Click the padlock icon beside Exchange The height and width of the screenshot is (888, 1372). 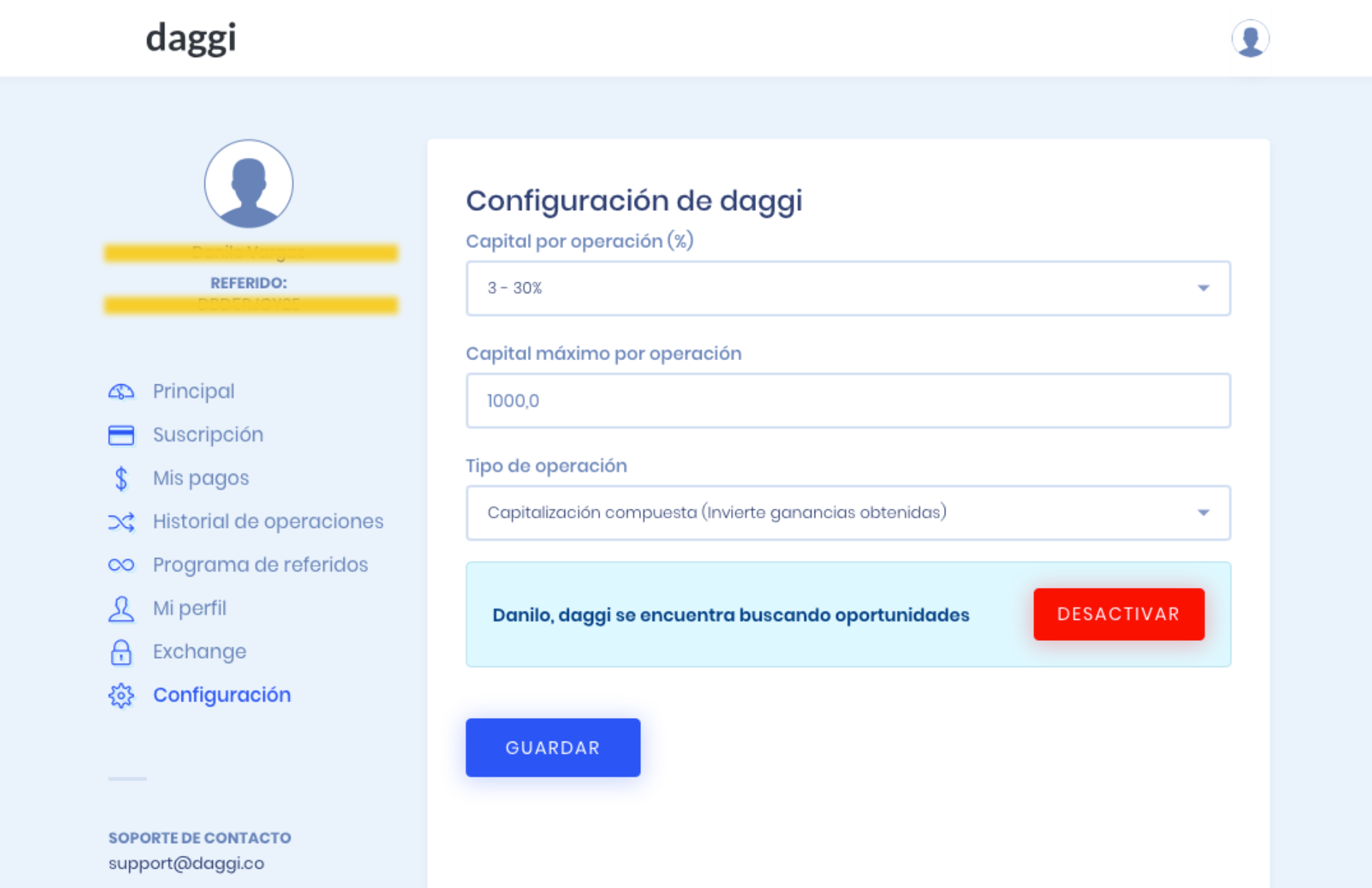point(121,652)
